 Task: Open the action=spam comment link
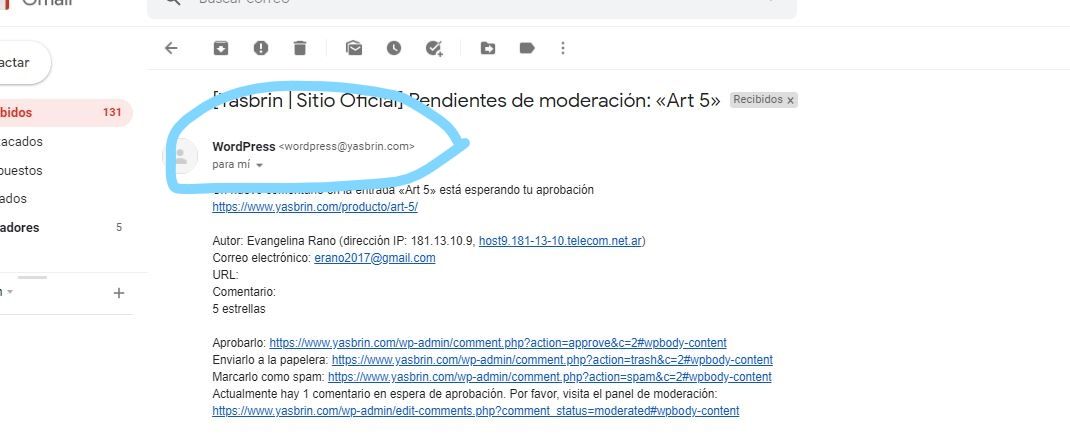(550, 377)
